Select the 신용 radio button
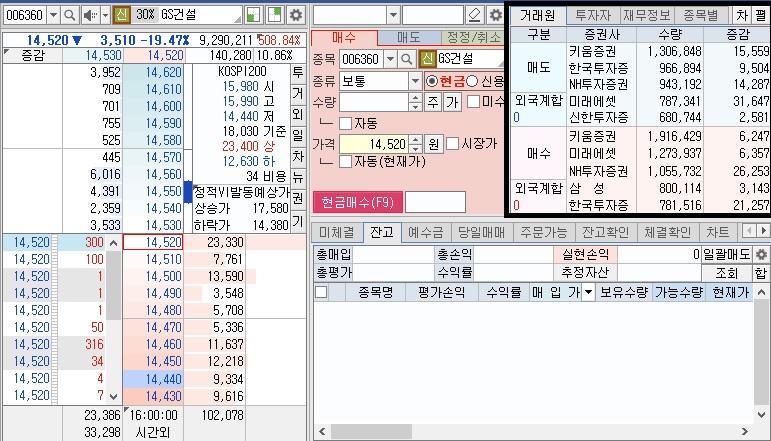 472,81
